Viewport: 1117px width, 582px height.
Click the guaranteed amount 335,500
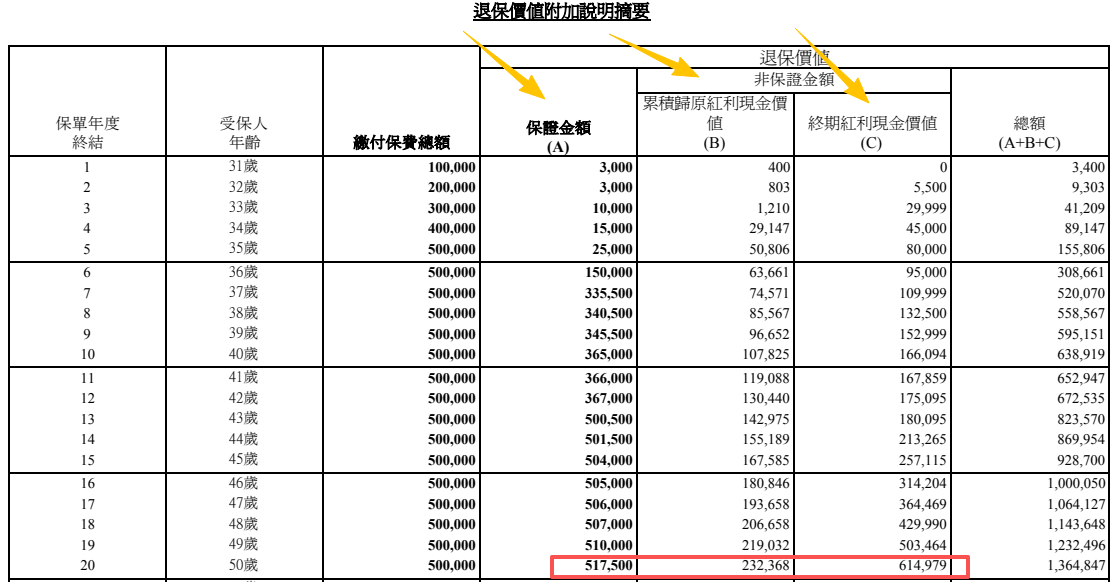tap(608, 293)
